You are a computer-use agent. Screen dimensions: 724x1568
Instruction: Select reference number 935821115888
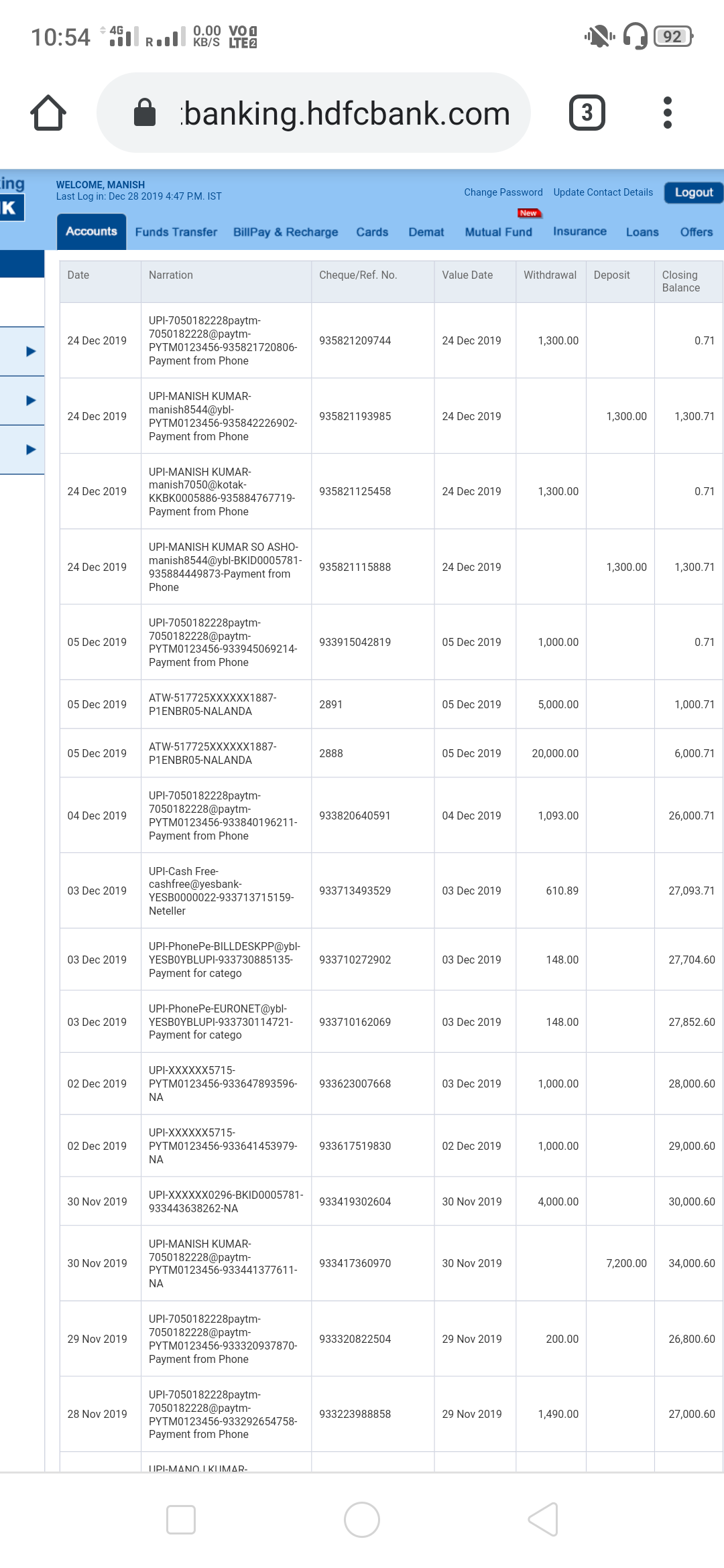(355, 567)
